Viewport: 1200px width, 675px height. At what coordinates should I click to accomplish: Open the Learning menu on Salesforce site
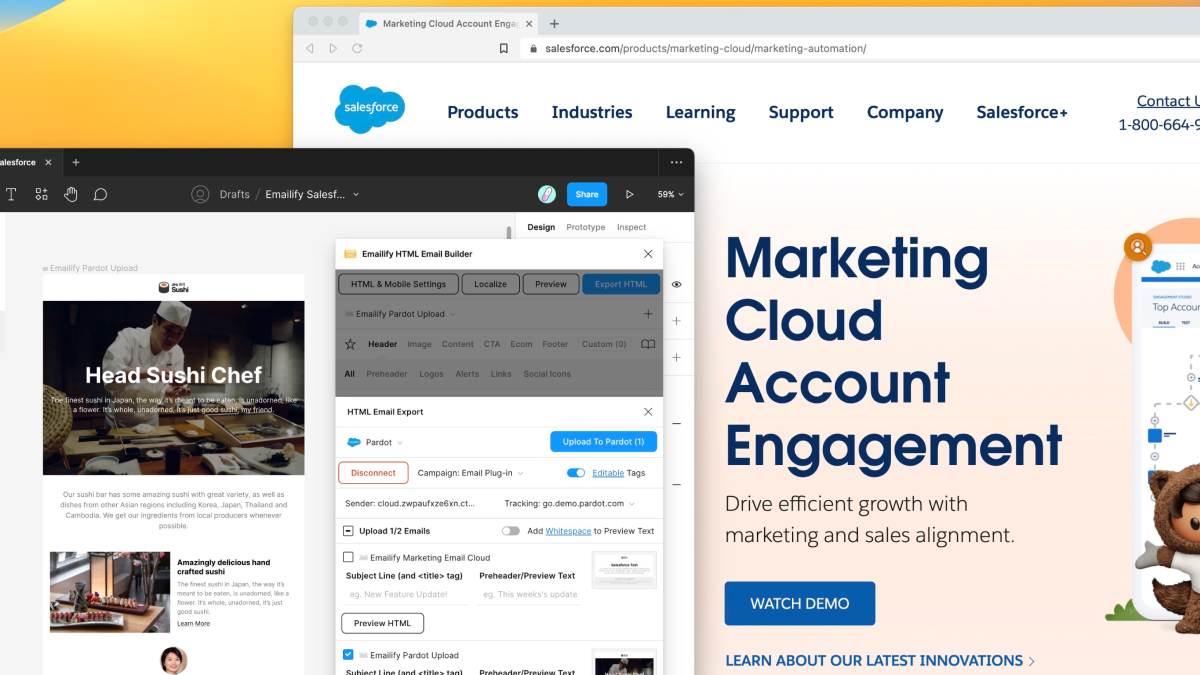click(x=701, y=112)
